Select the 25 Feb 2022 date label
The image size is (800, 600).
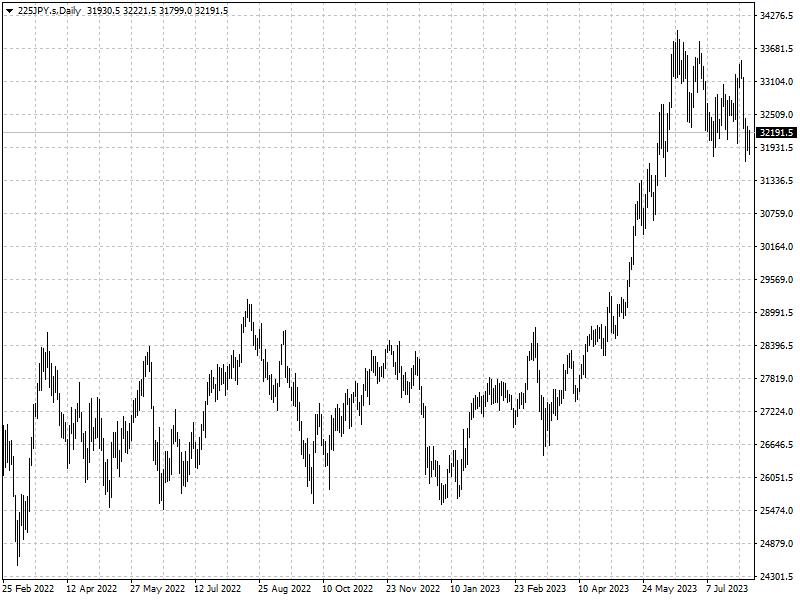(x=28, y=588)
